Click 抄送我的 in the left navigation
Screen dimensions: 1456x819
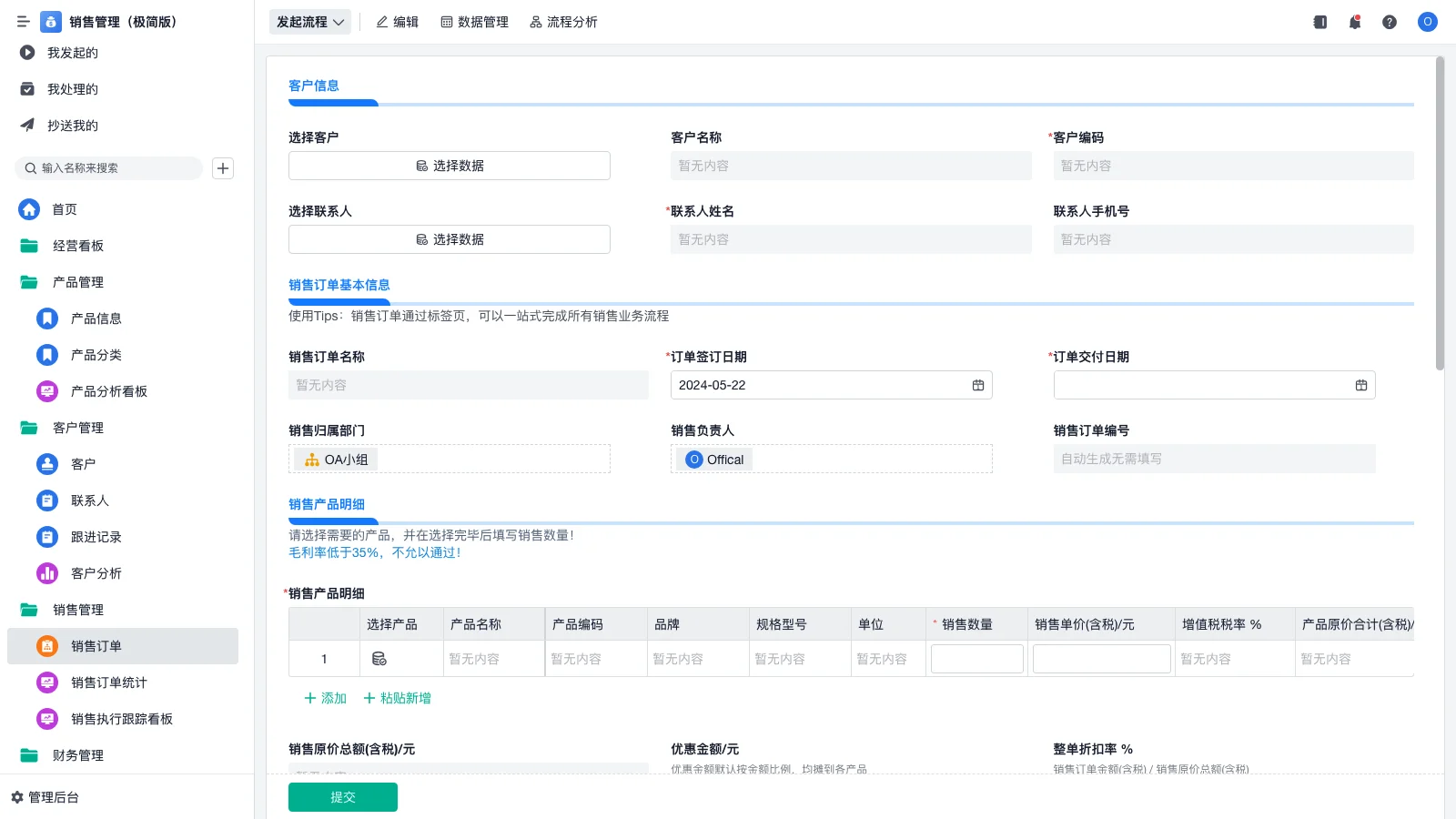tap(71, 126)
